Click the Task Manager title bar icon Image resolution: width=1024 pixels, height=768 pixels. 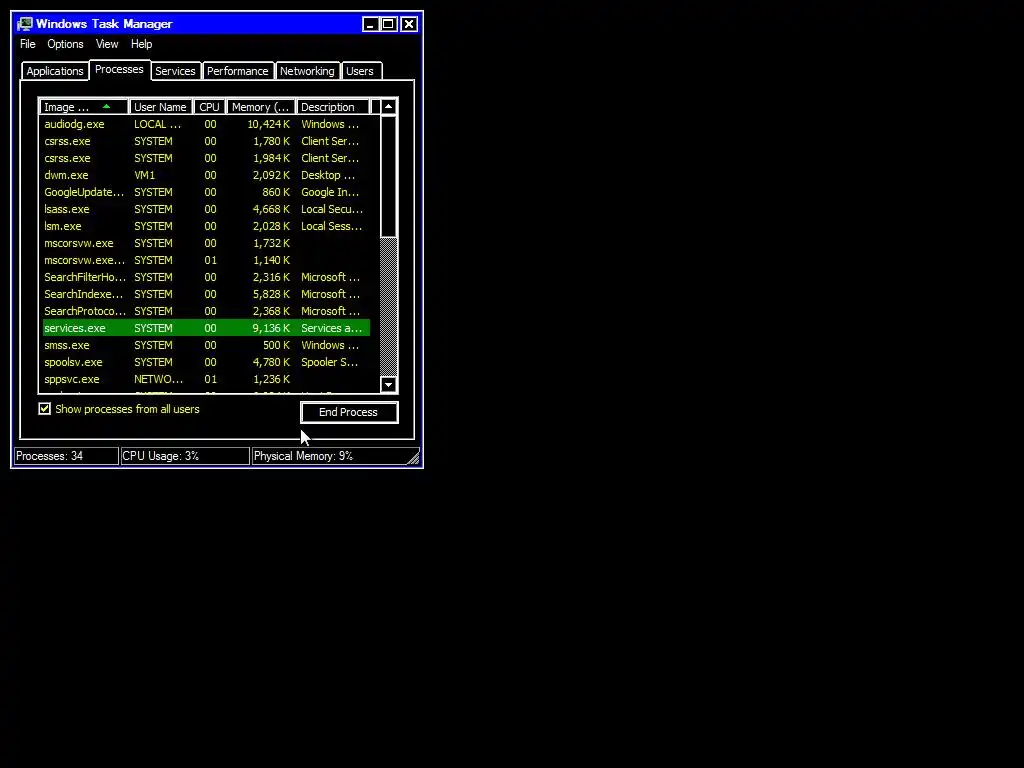(25, 24)
